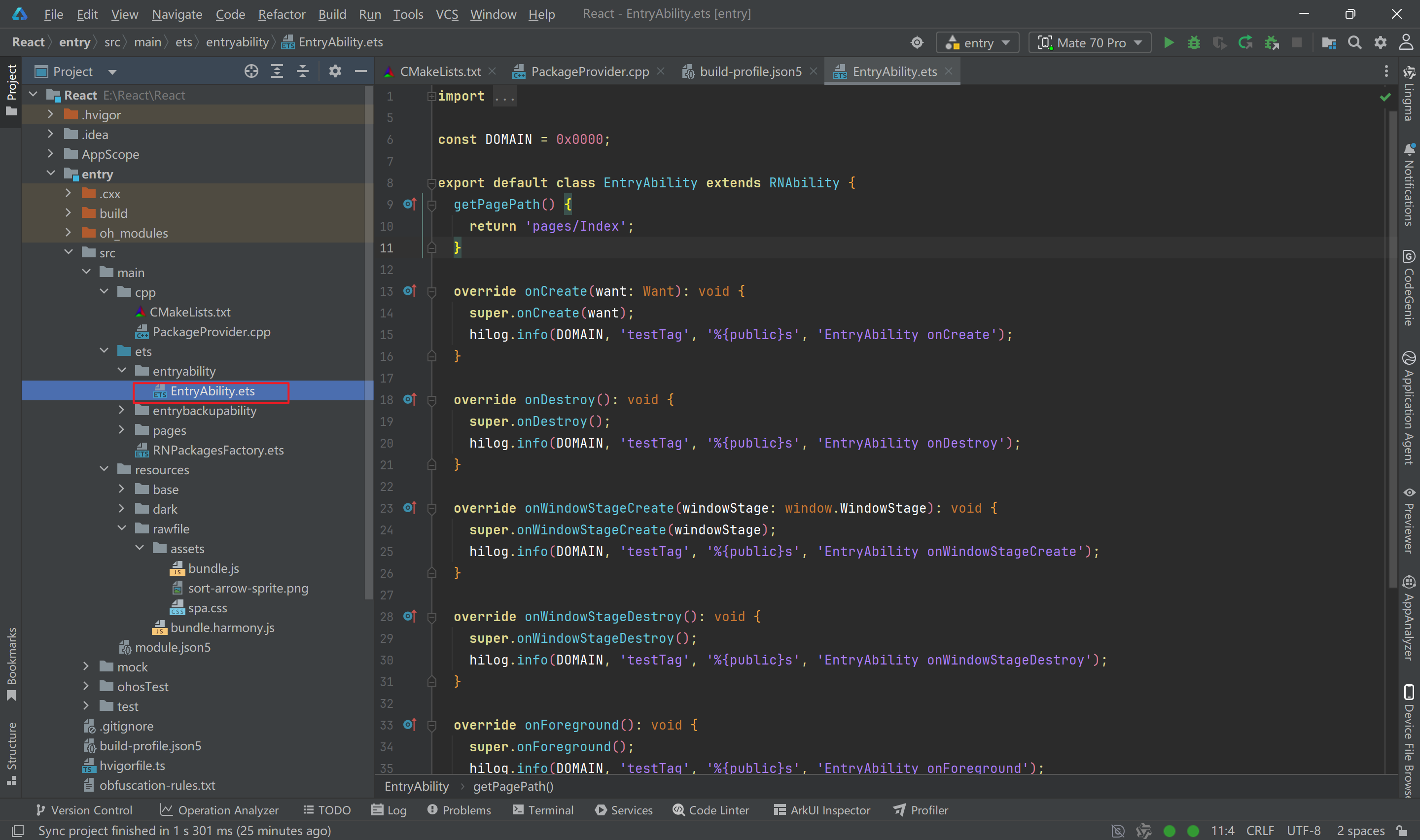Viewport: 1420px width, 840px height.
Task: Click the Debug bug icon
Action: 1194,42
